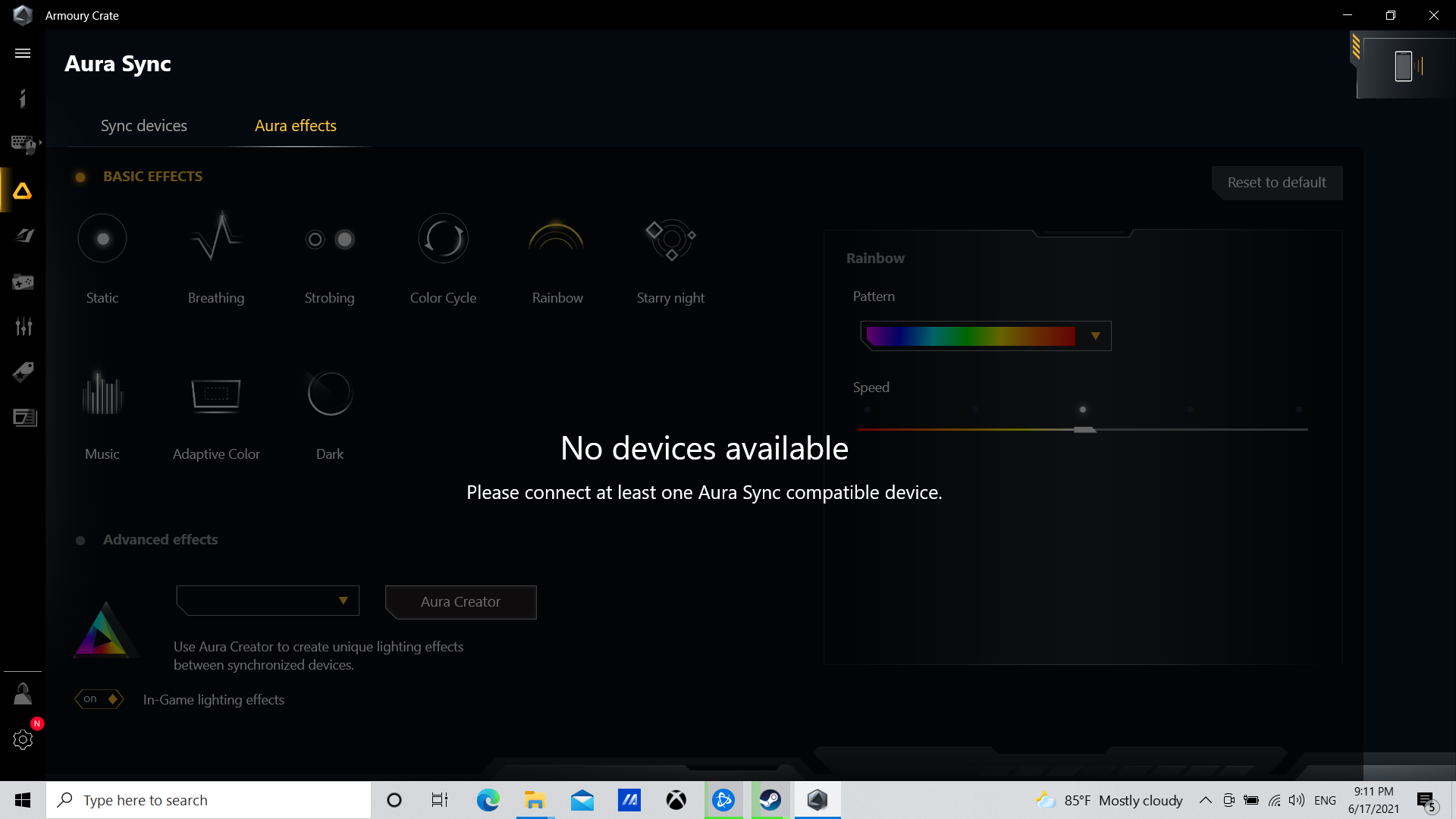
Task: Open the hamburger menu in the sidebar
Action: [23, 53]
